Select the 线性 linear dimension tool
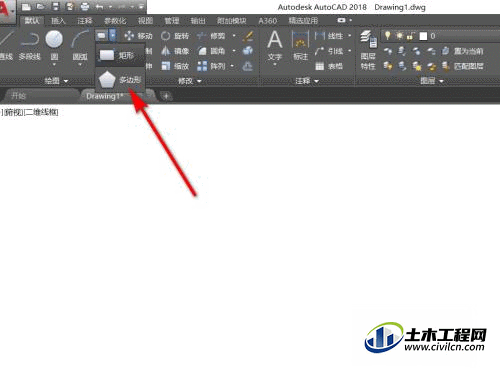The width and height of the screenshot is (500, 375). tap(329, 36)
